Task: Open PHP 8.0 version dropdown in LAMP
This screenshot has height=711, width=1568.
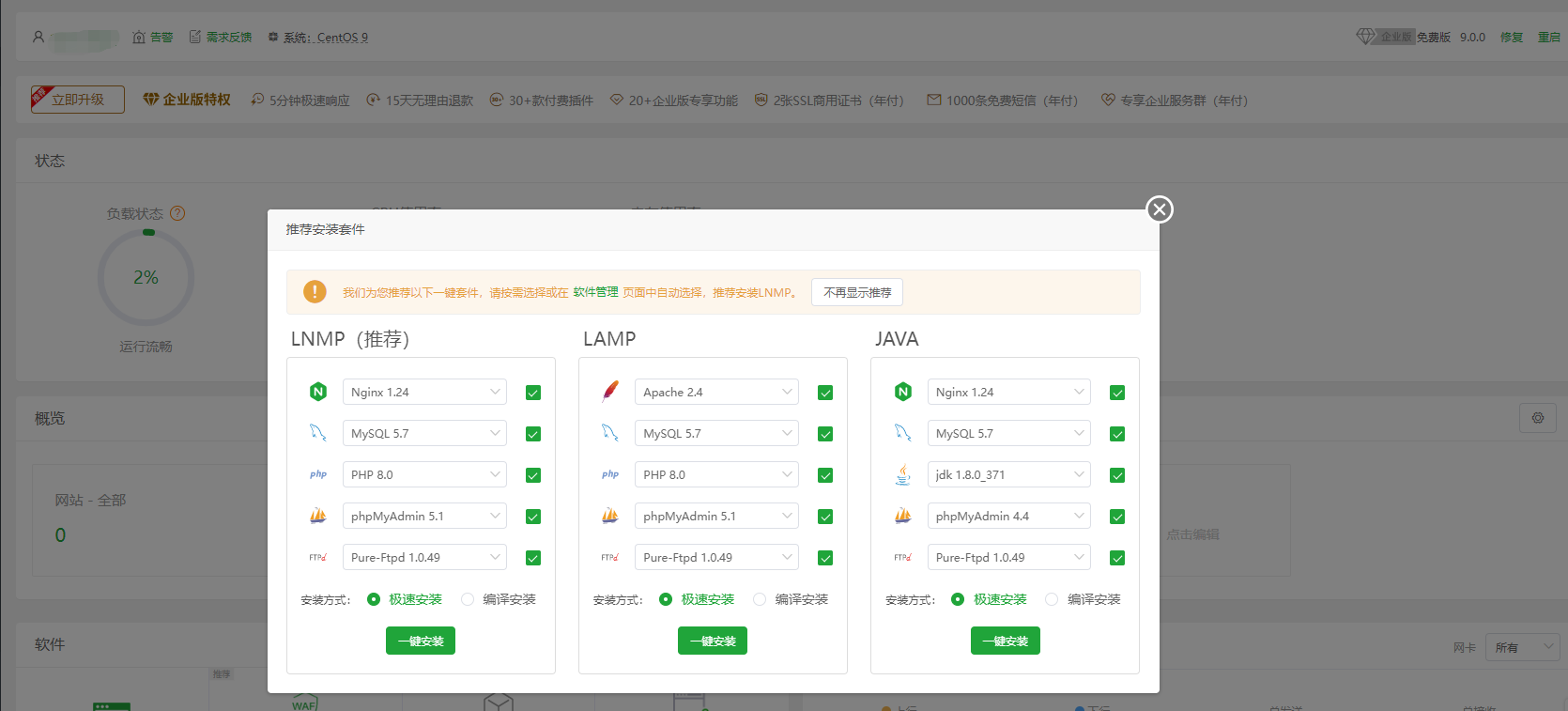Action: click(x=716, y=474)
